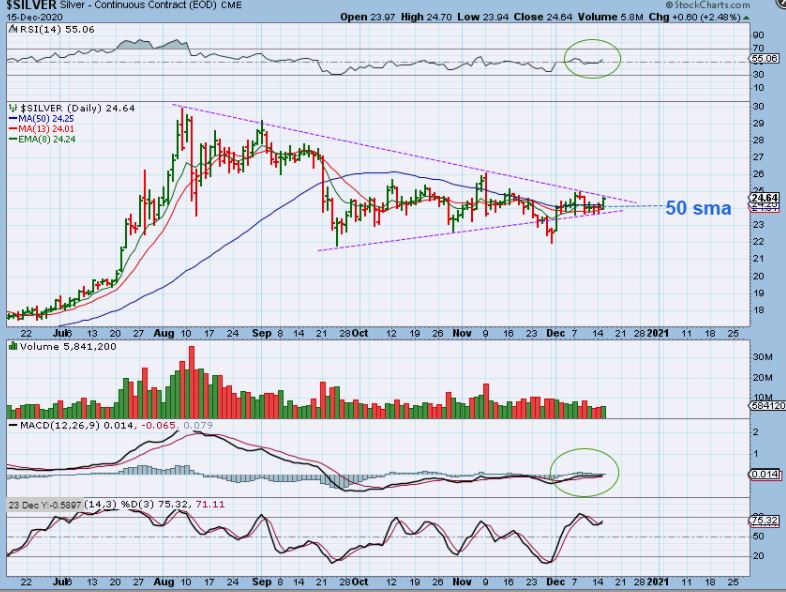Click the Low 23.94 header value
Screen dimensions: 786x592
[x=483, y=17]
